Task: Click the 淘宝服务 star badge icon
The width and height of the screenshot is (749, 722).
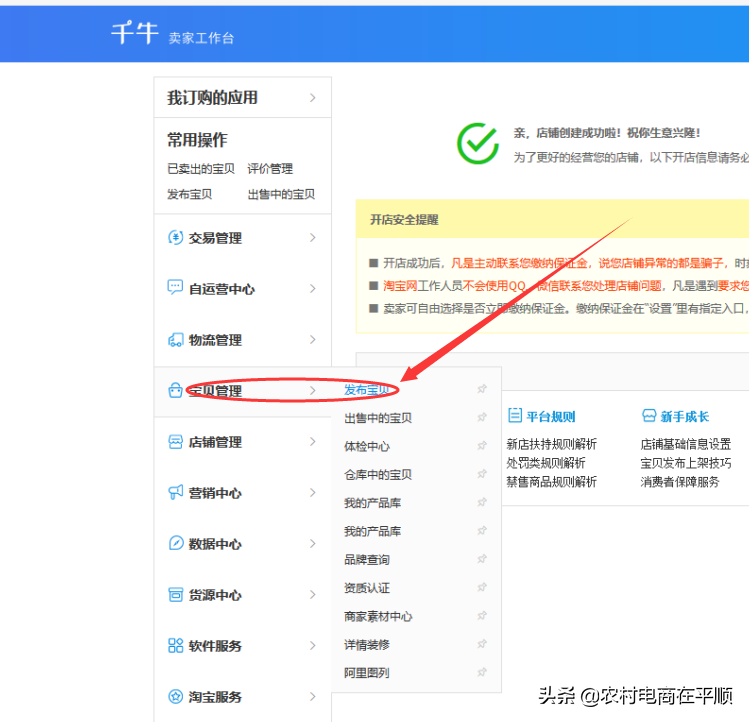Action: tap(175, 696)
